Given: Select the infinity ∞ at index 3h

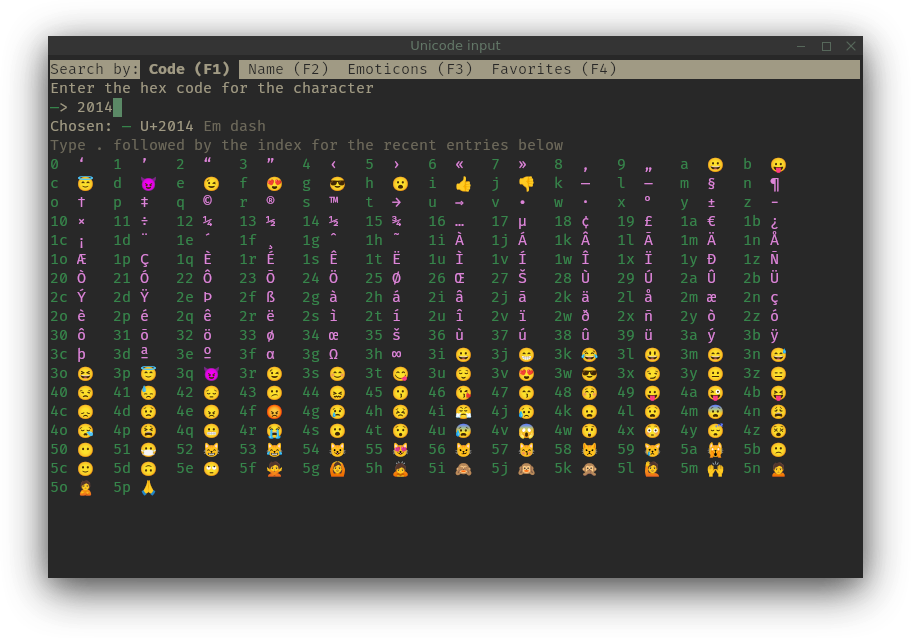Looking at the screenshot, I should tap(396, 354).
